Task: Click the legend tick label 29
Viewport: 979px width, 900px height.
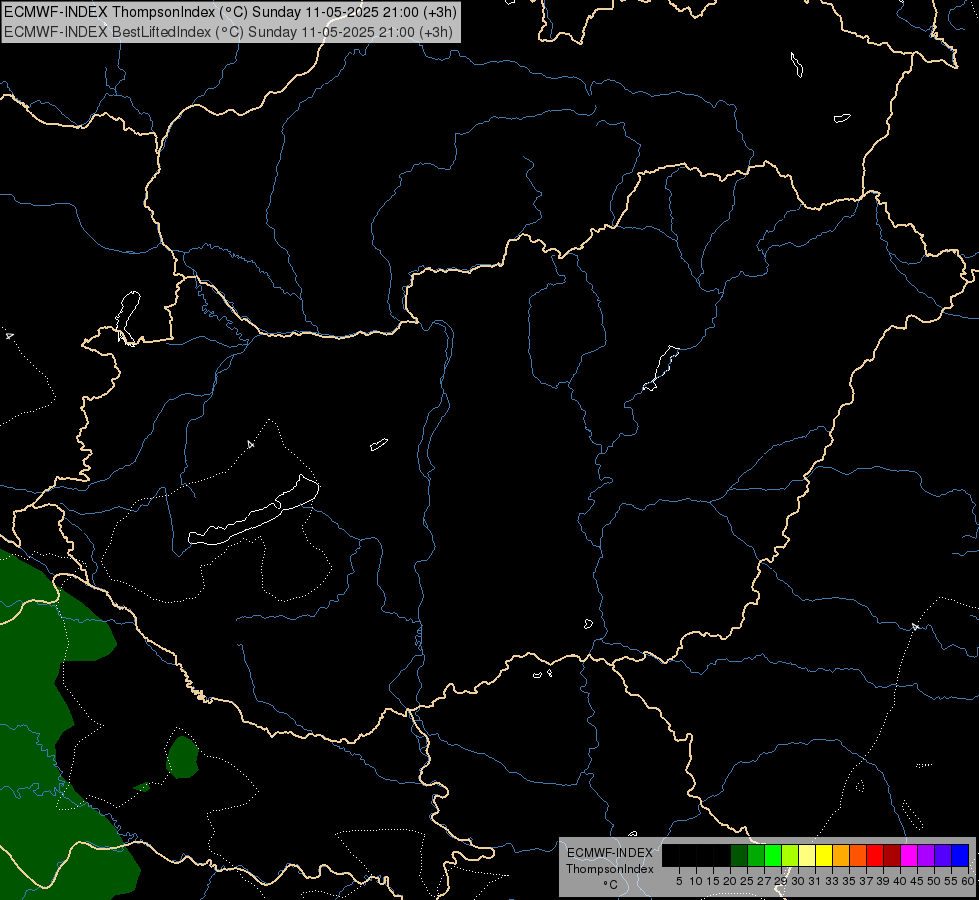Action: [x=781, y=881]
